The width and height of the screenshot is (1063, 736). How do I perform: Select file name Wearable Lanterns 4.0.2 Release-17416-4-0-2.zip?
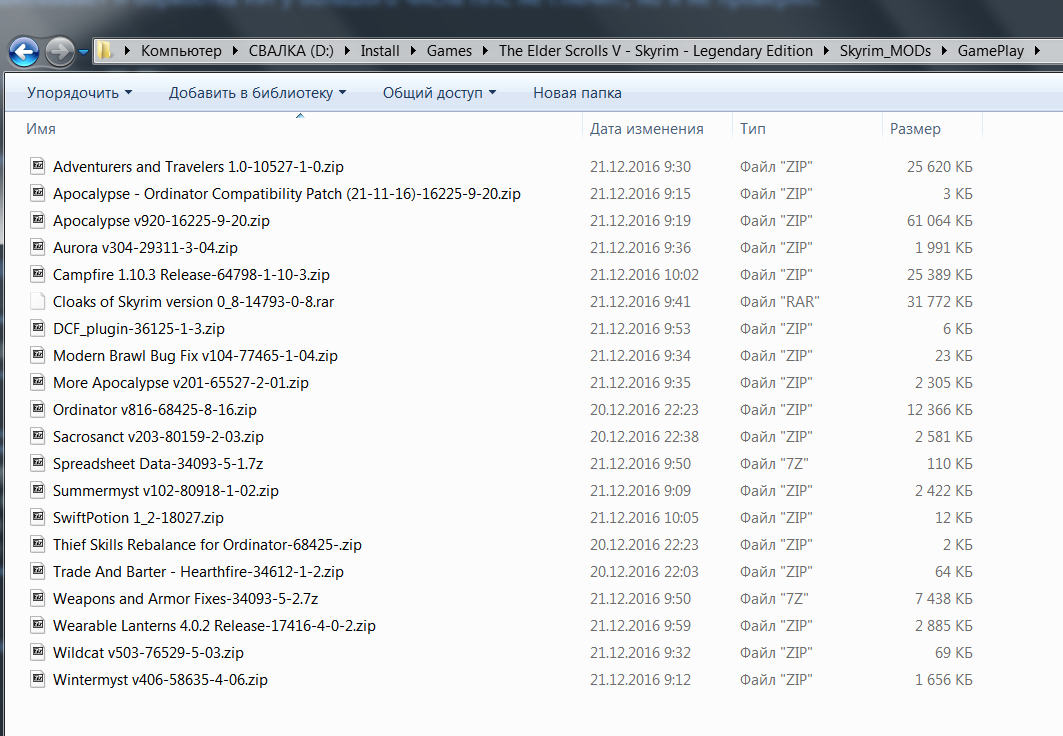point(214,626)
